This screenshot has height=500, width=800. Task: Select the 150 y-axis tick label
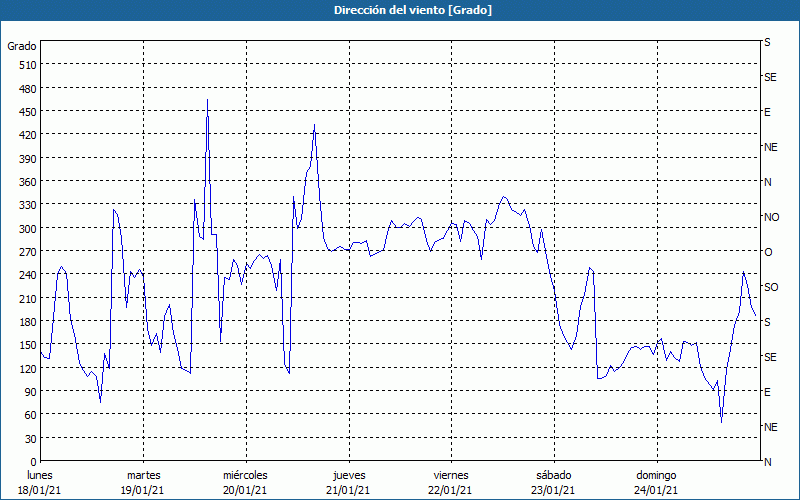(x=27, y=345)
